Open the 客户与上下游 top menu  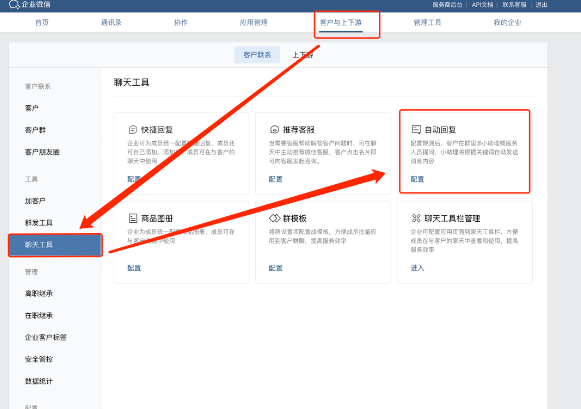coord(341,23)
